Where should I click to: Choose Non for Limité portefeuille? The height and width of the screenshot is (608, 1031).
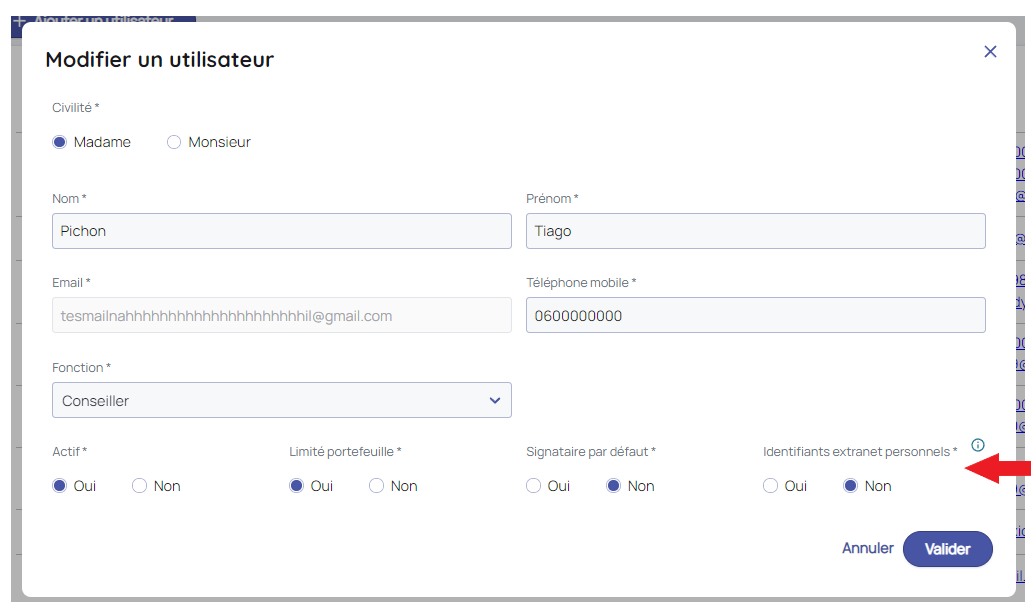click(377, 486)
